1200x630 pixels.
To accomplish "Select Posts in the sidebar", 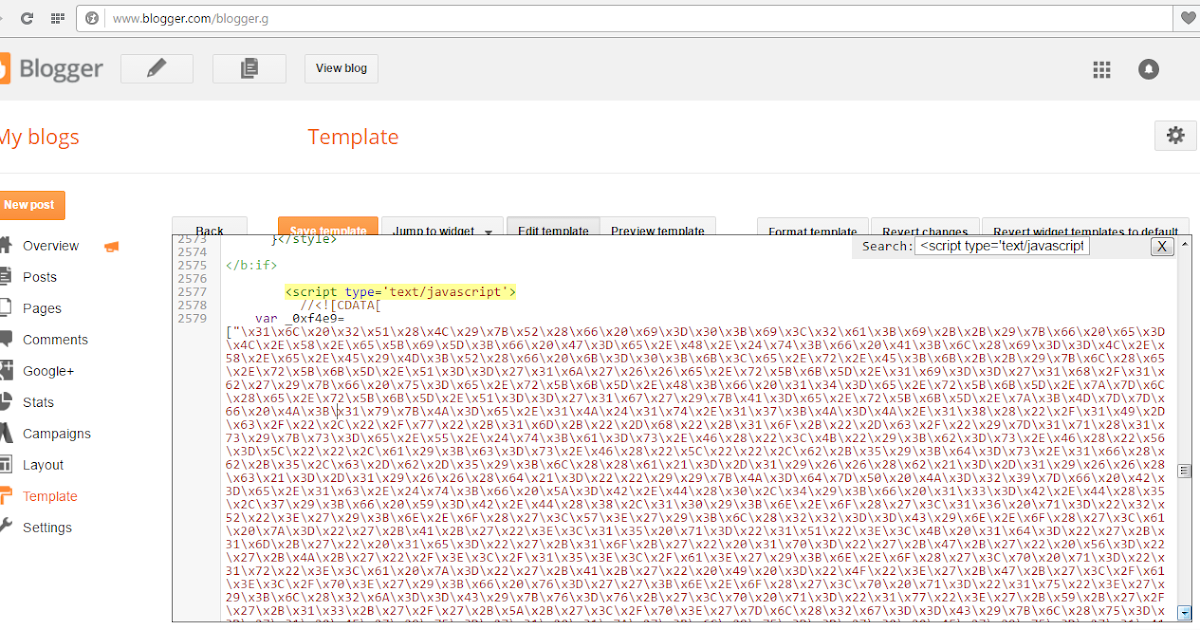I will point(40,276).
